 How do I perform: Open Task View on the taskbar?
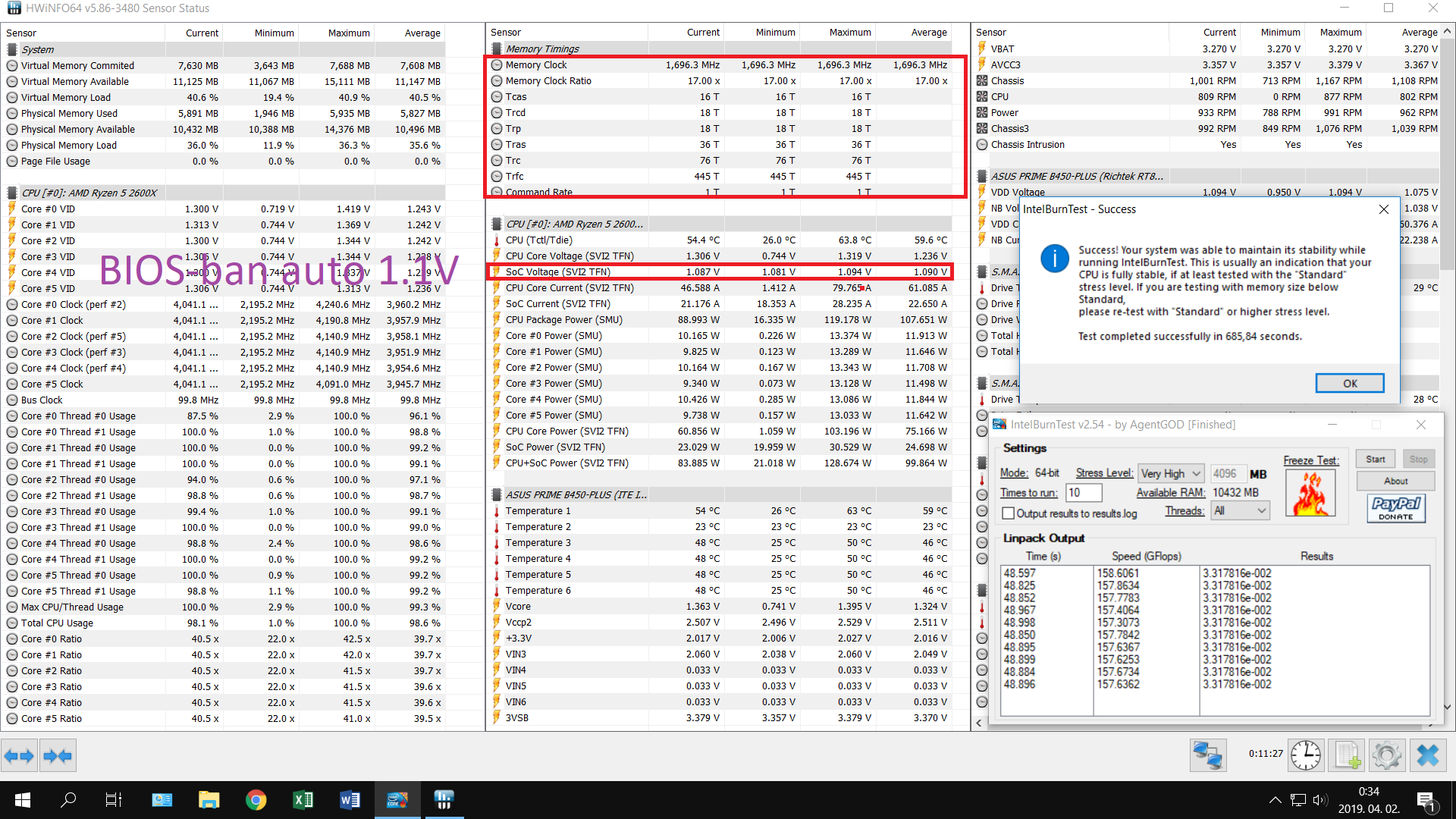(x=114, y=800)
